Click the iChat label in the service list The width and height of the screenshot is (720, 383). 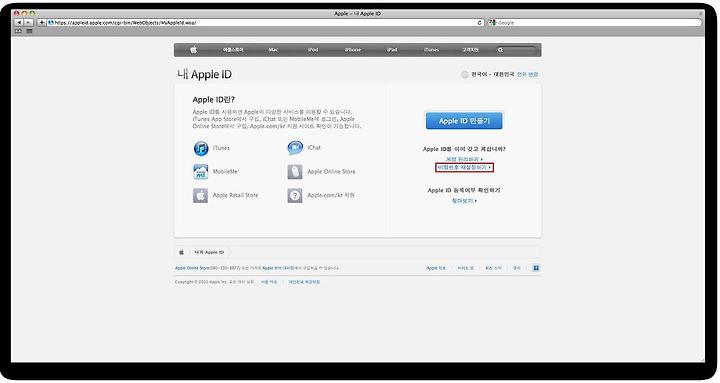pyautogui.click(x=314, y=148)
